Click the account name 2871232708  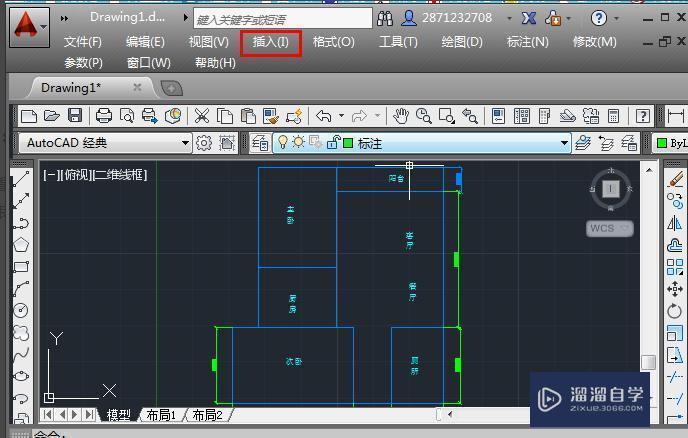click(x=457, y=18)
